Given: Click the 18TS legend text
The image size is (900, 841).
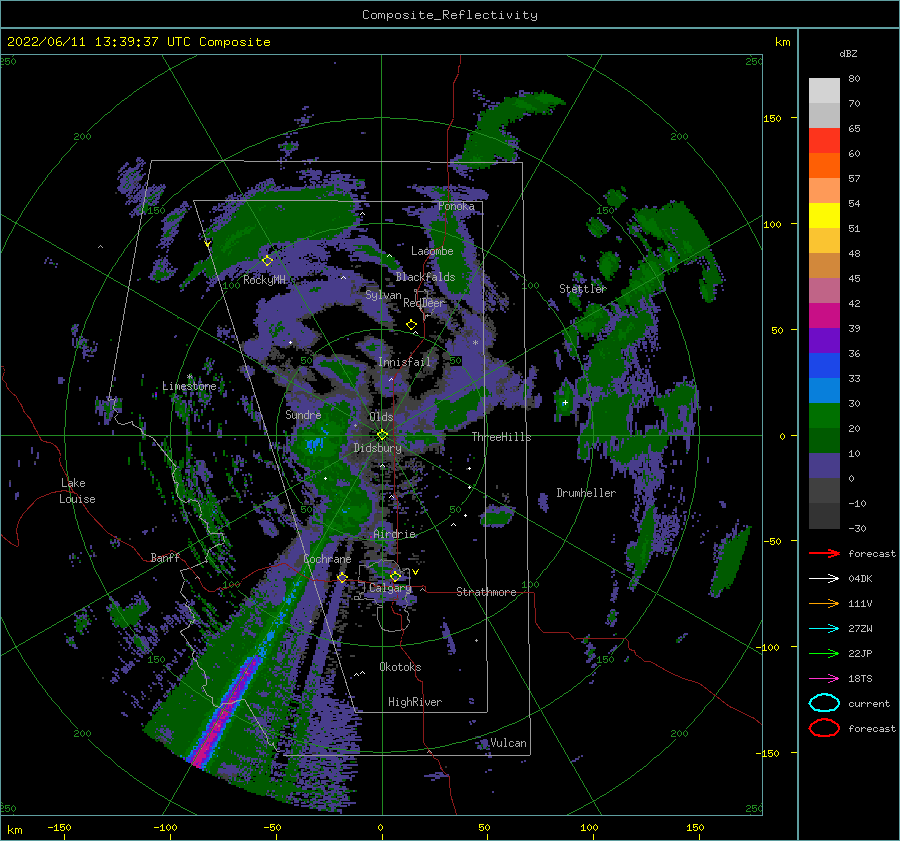Looking at the screenshot, I should click(x=860, y=679).
